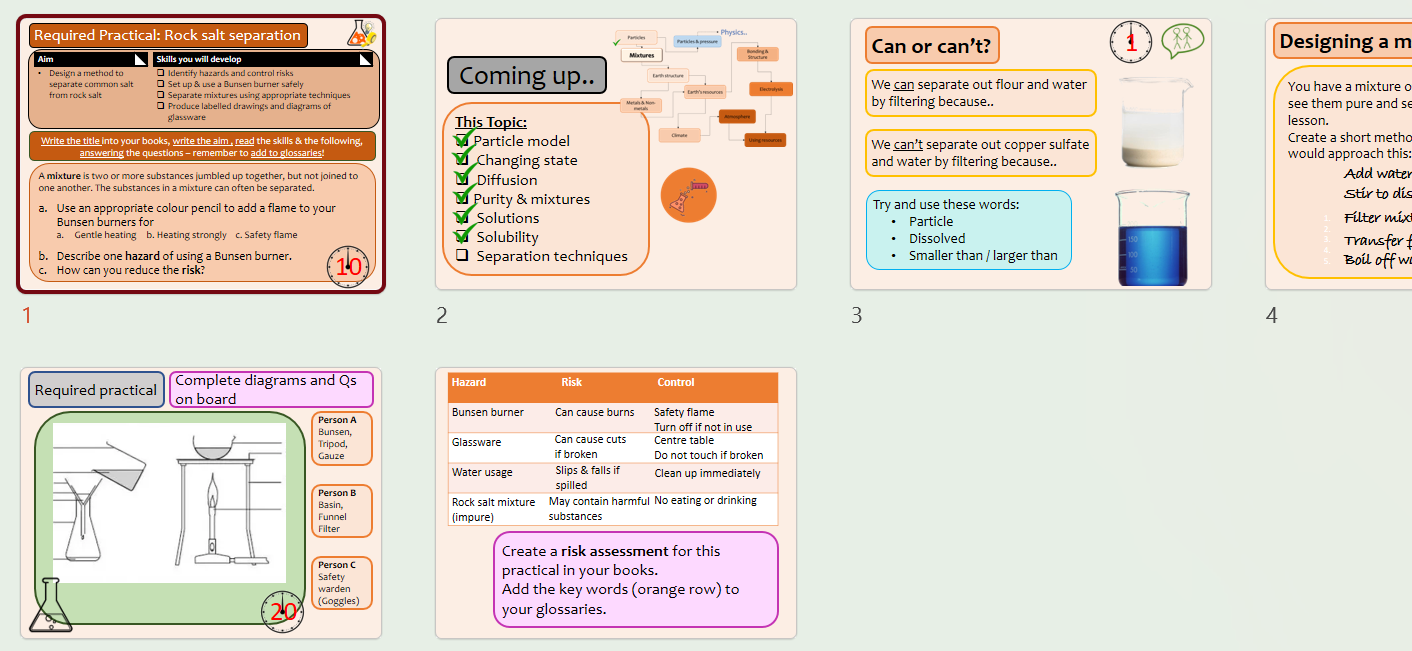Click the green speech bubble people icon
This screenshot has width=1412, height=651.
click(x=1182, y=41)
